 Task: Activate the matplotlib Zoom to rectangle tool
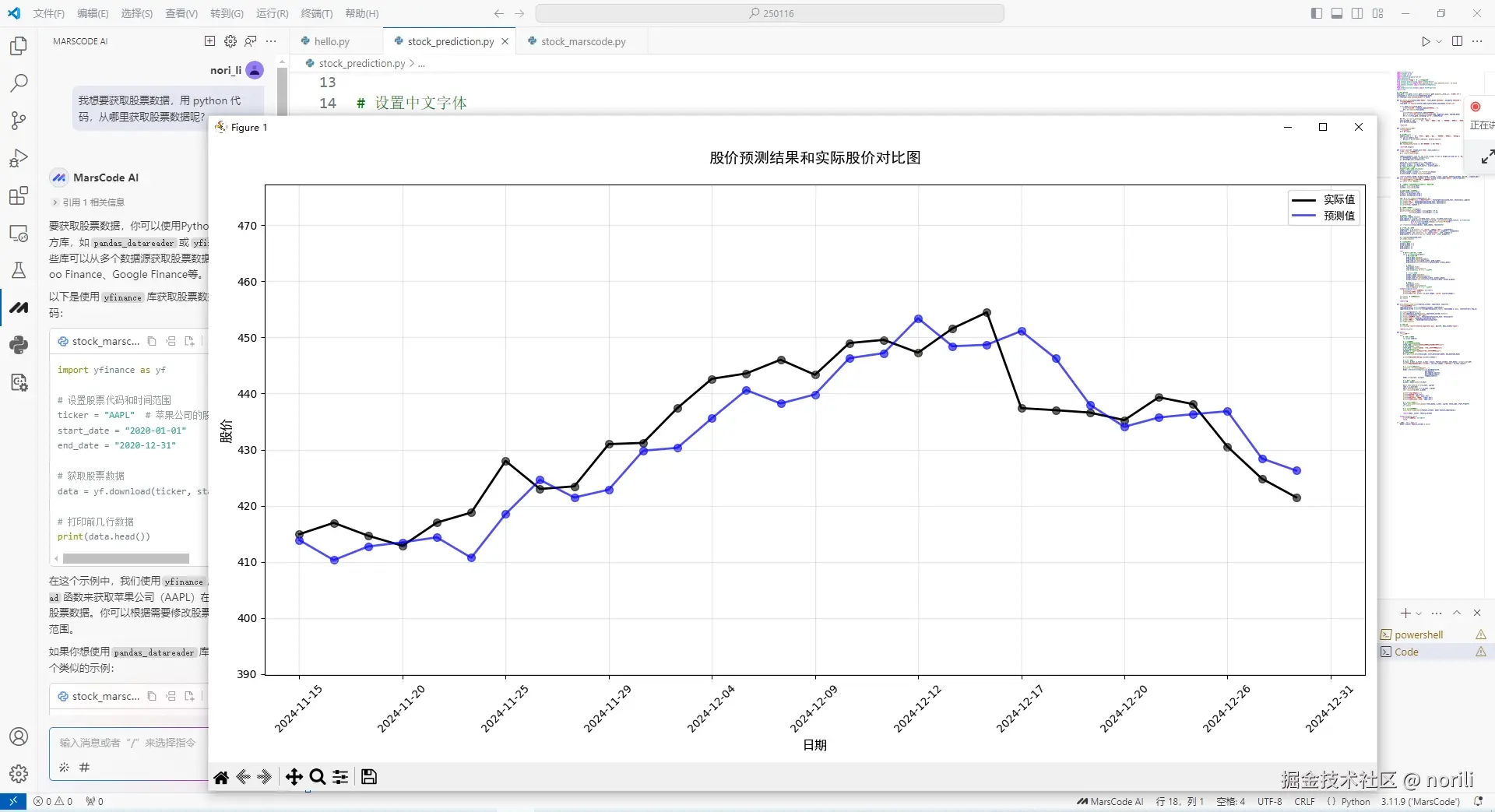click(317, 776)
